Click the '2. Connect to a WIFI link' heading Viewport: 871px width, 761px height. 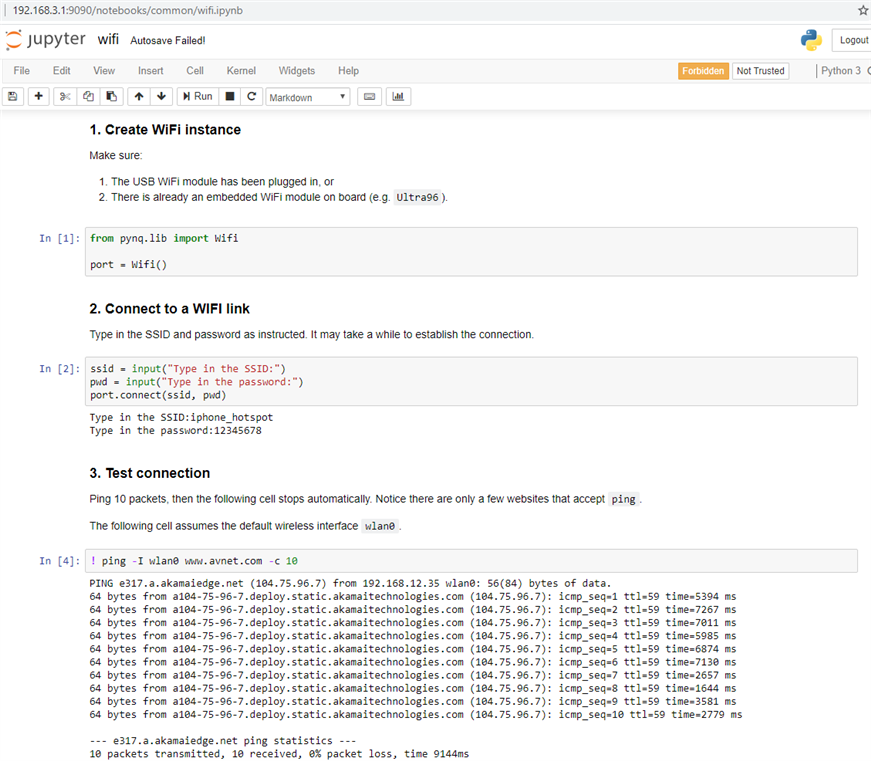[169, 309]
